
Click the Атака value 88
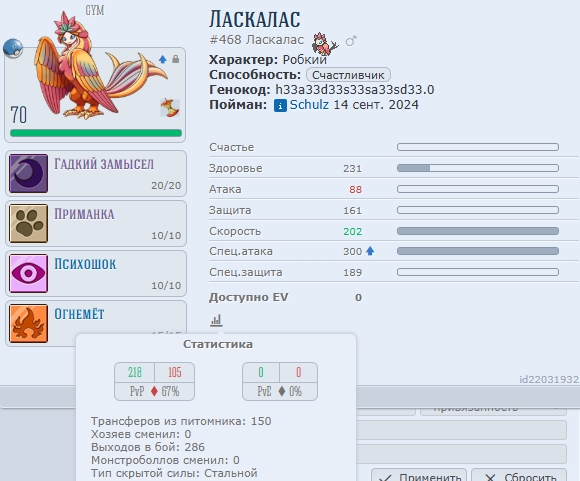(x=355, y=189)
